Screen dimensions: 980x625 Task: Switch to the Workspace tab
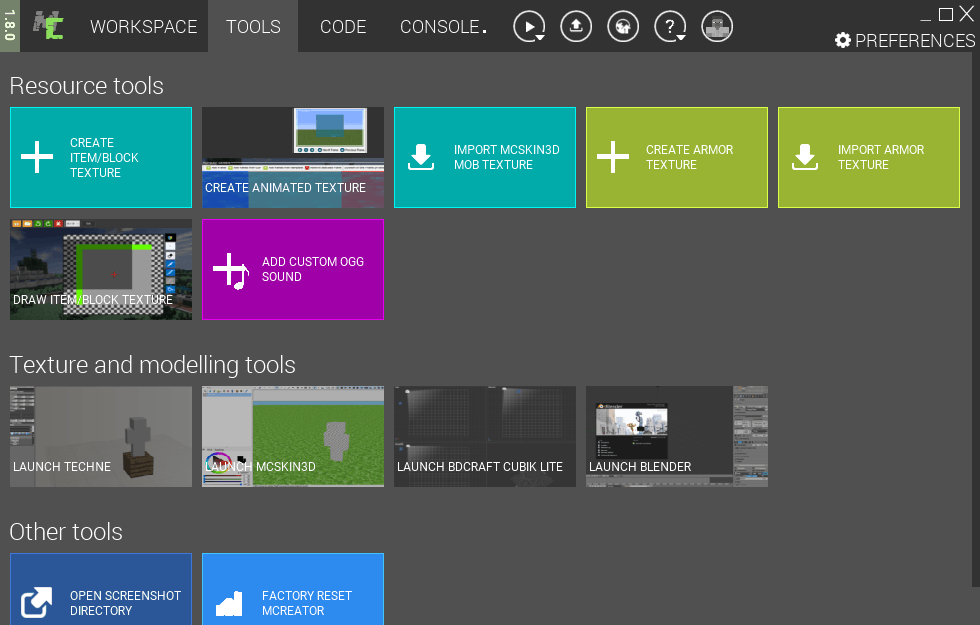coord(143,27)
